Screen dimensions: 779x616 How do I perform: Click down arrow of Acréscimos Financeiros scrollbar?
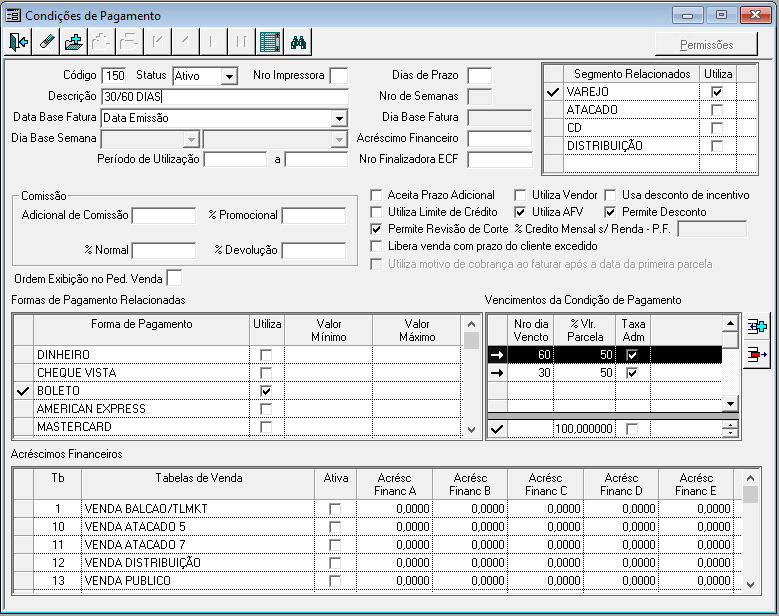[x=750, y=585]
